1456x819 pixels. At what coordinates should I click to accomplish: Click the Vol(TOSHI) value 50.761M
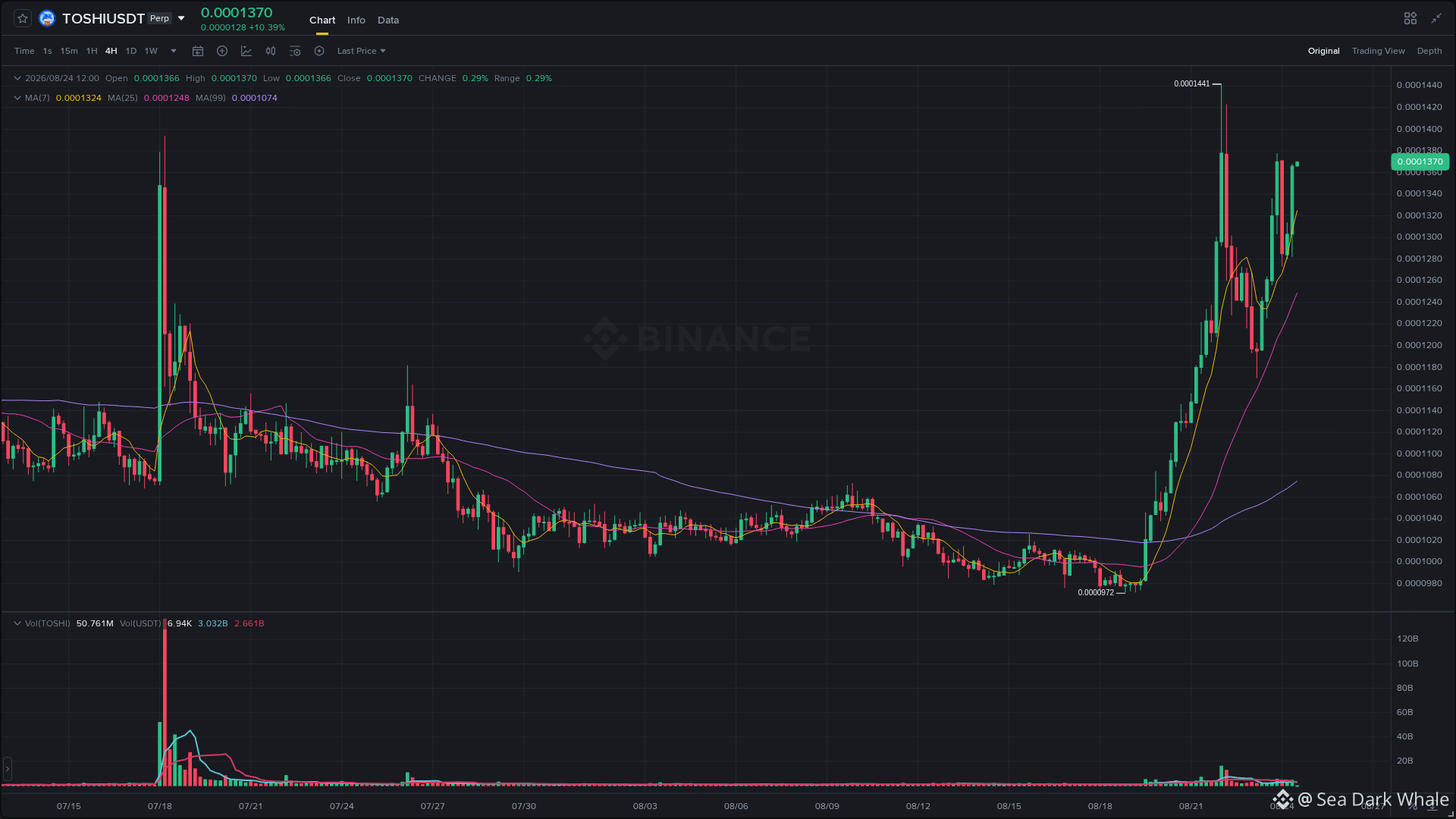(x=95, y=623)
